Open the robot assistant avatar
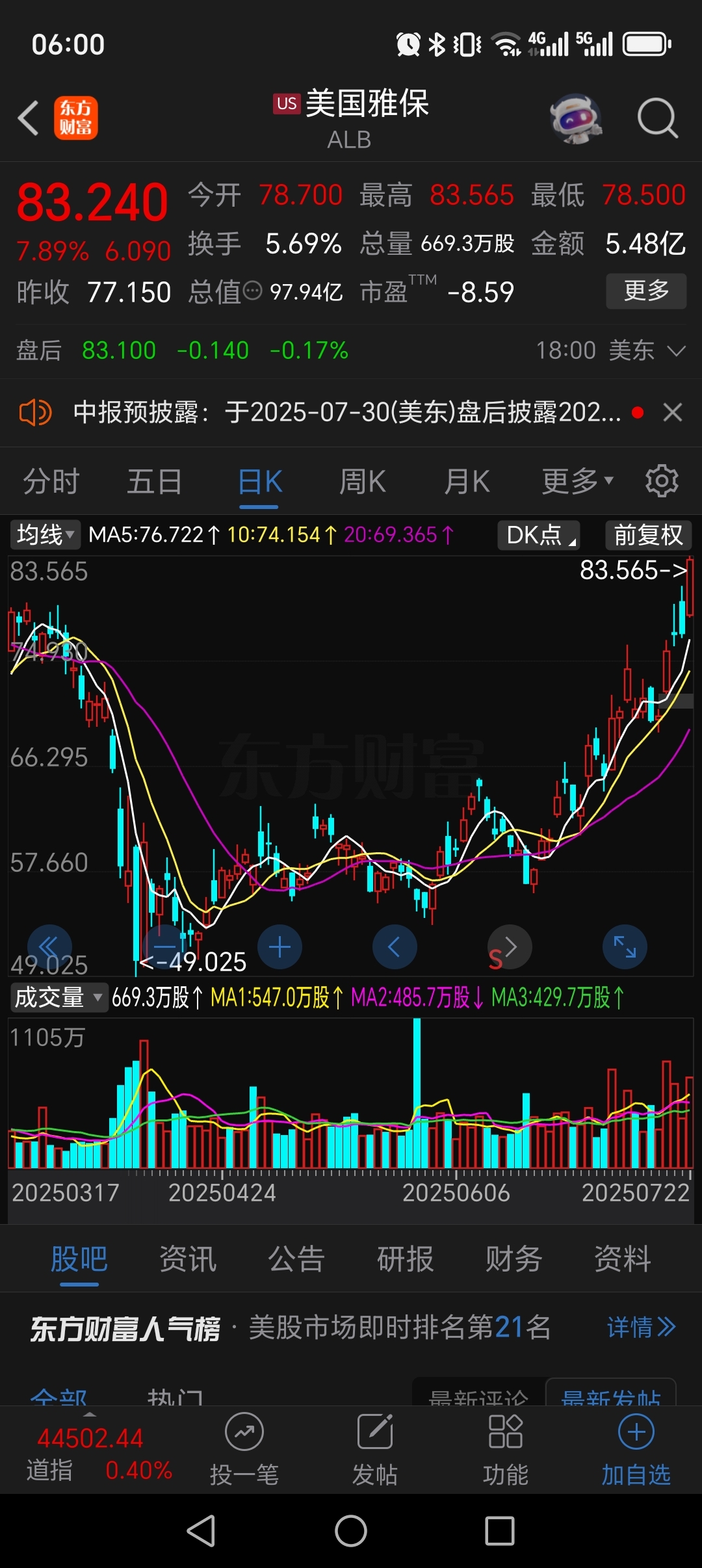This screenshot has height=1568, width=702. (575, 119)
